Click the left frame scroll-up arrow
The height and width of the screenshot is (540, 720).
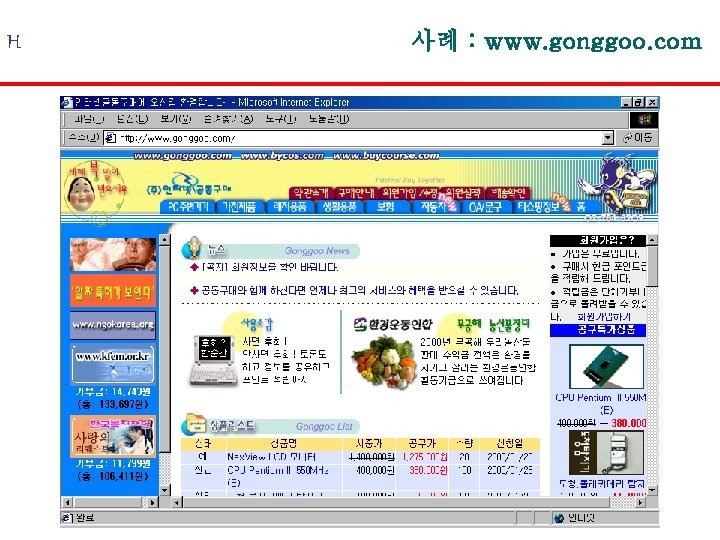point(165,239)
